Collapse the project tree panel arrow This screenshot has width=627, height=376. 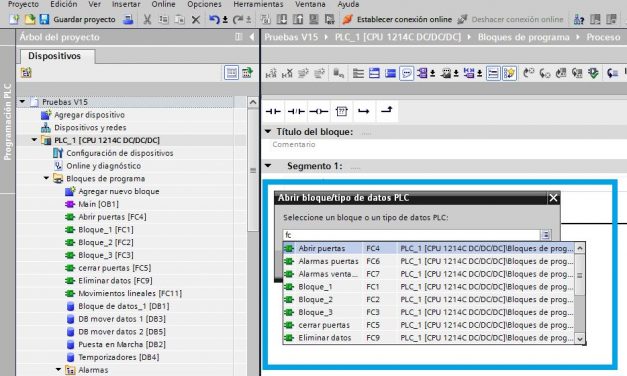point(252,37)
